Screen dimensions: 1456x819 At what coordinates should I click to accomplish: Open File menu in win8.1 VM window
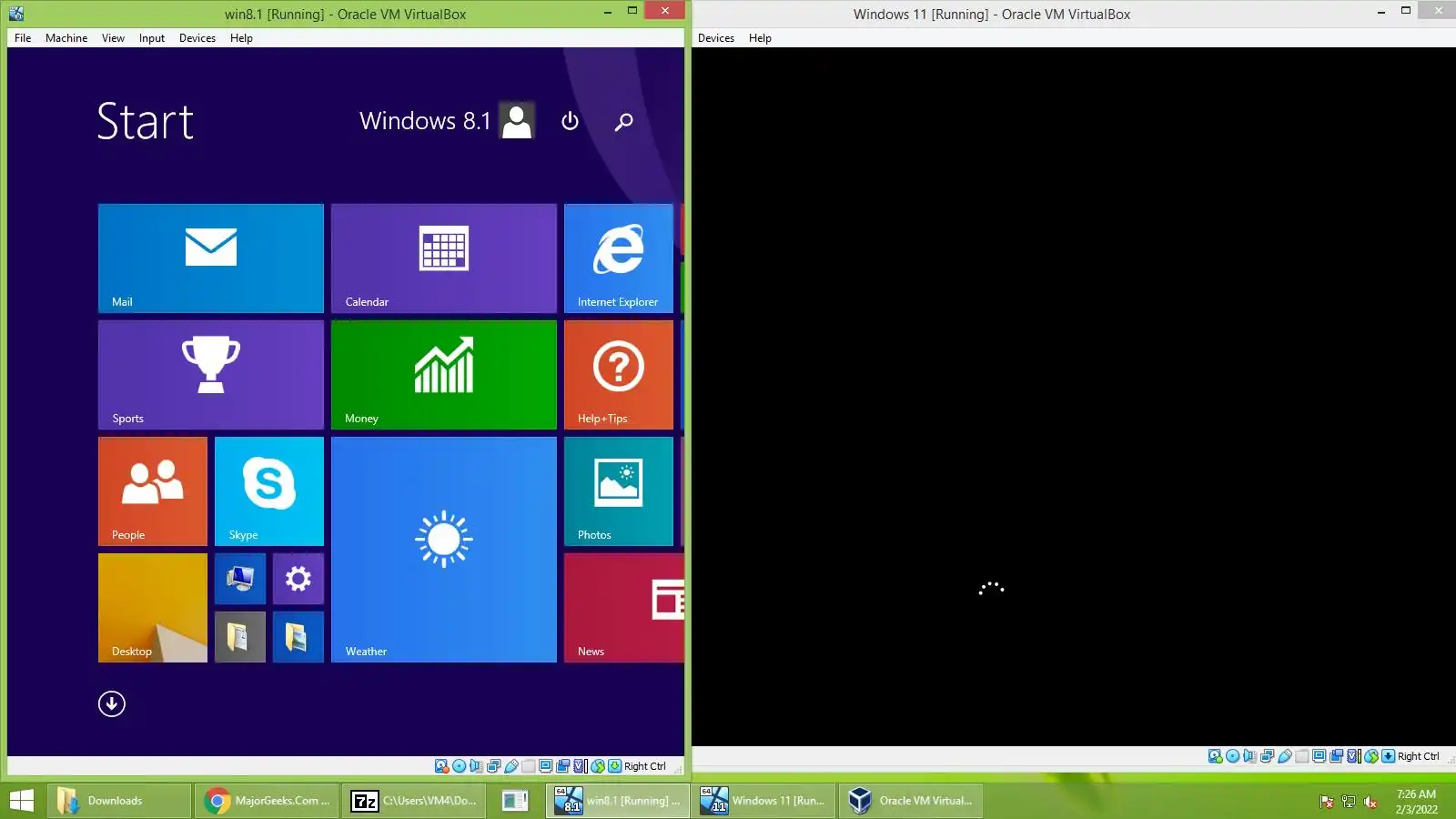point(23,38)
